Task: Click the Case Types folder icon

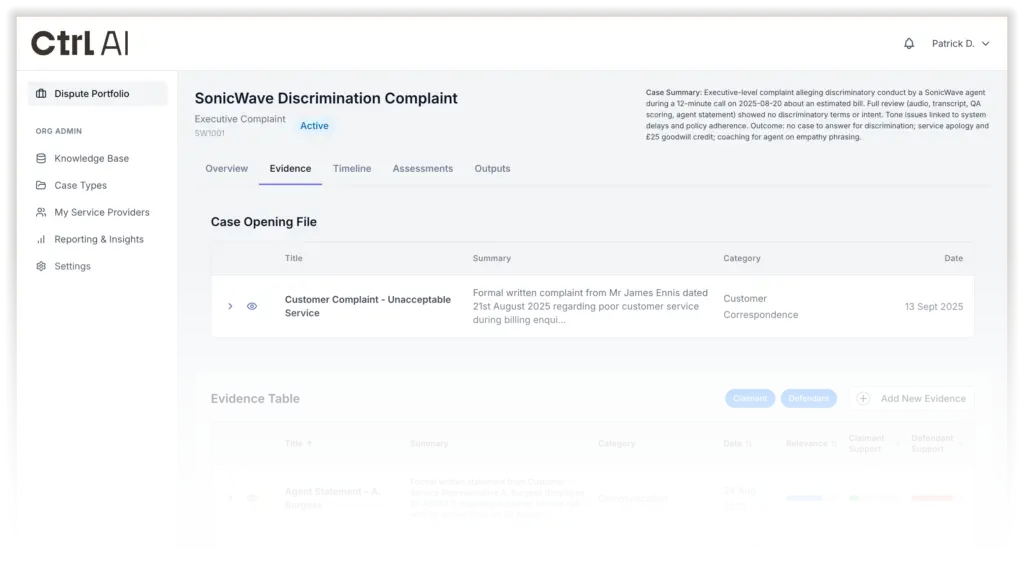Action: point(41,185)
